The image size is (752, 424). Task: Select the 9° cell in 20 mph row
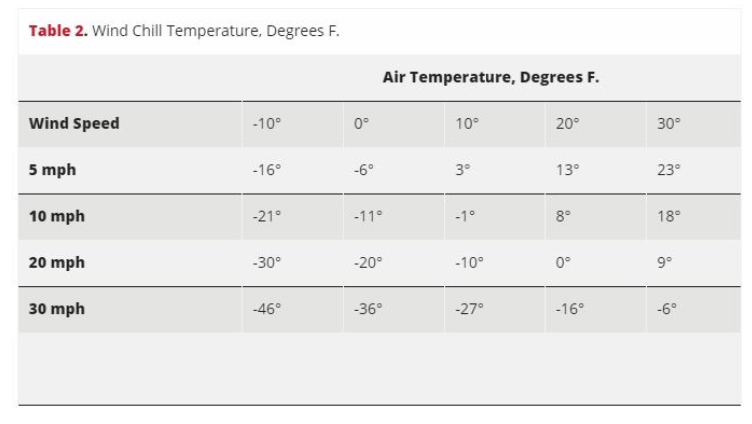665,263
